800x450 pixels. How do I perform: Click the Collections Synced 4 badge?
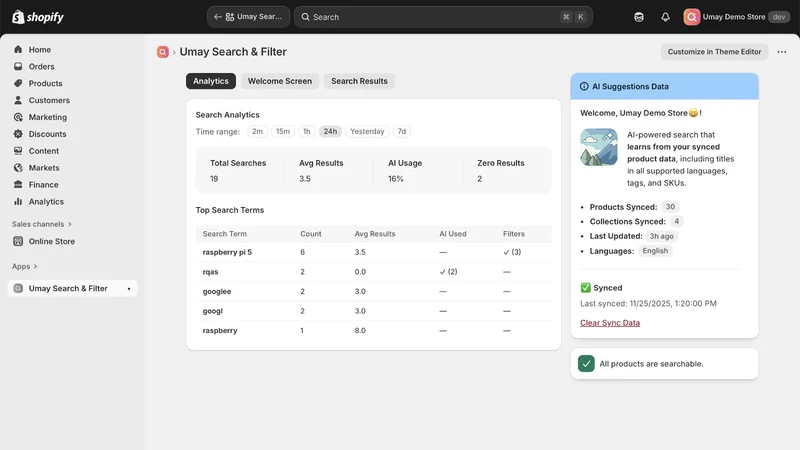677,221
